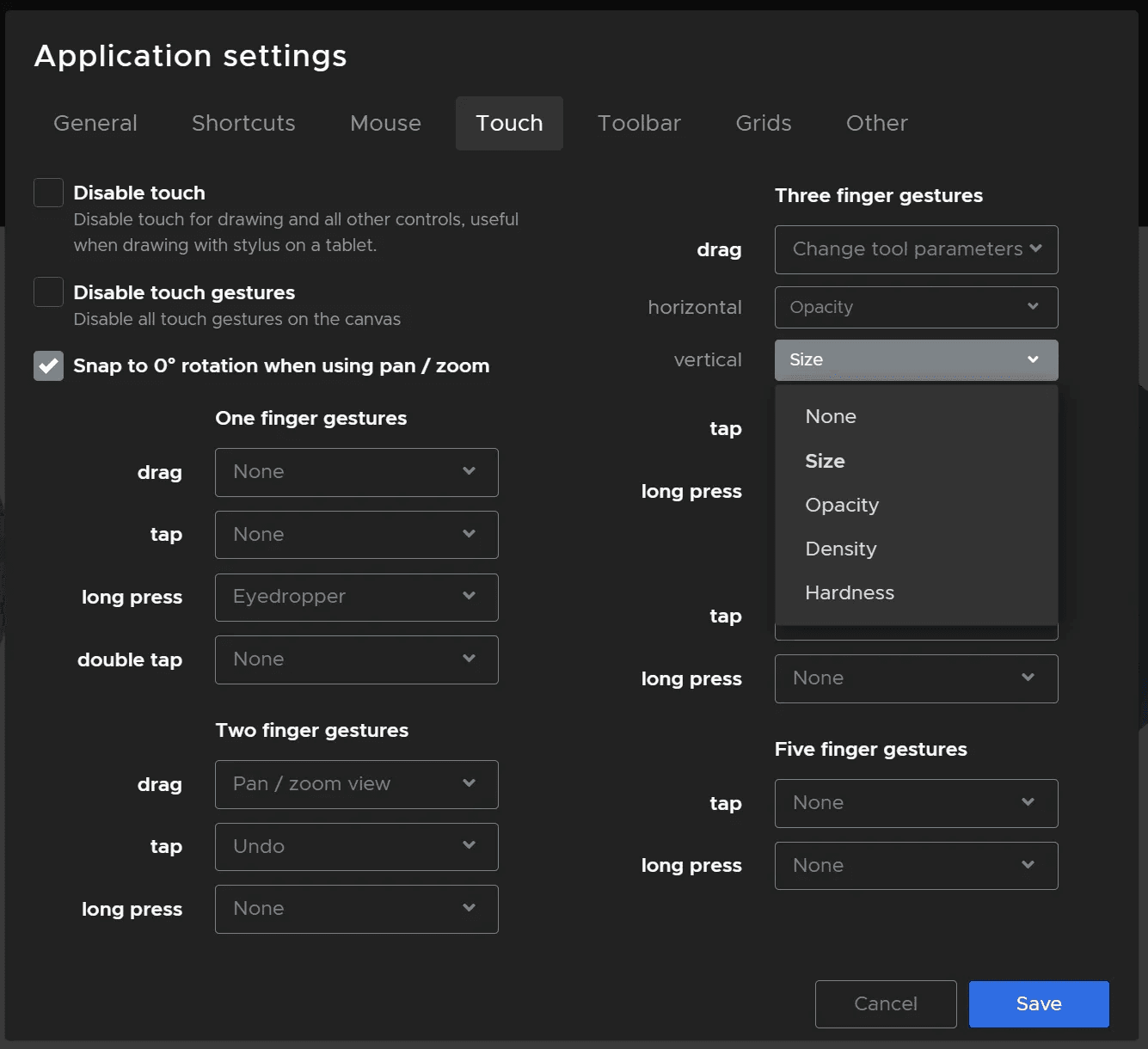Check the Disable touch gestures box
1148x1049 pixels.
(x=48, y=292)
